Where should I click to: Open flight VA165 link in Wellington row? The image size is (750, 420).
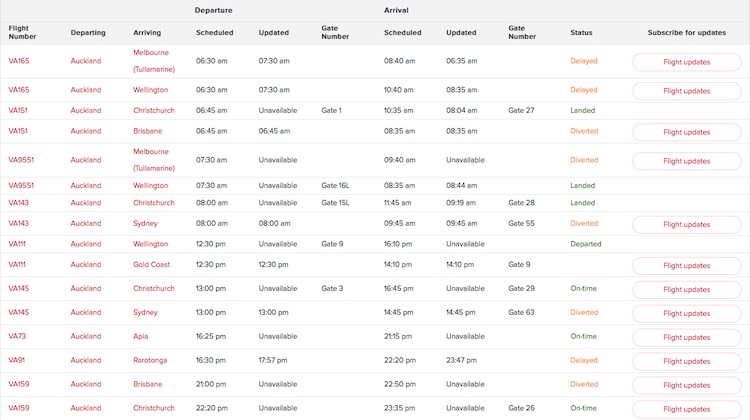tap(19, 89)
